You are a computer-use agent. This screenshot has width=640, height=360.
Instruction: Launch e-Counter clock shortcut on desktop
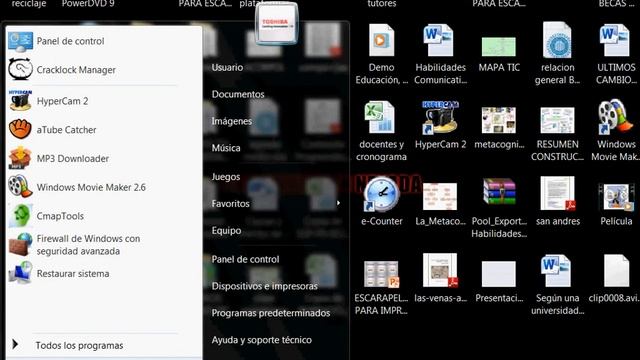click(381, 195)
